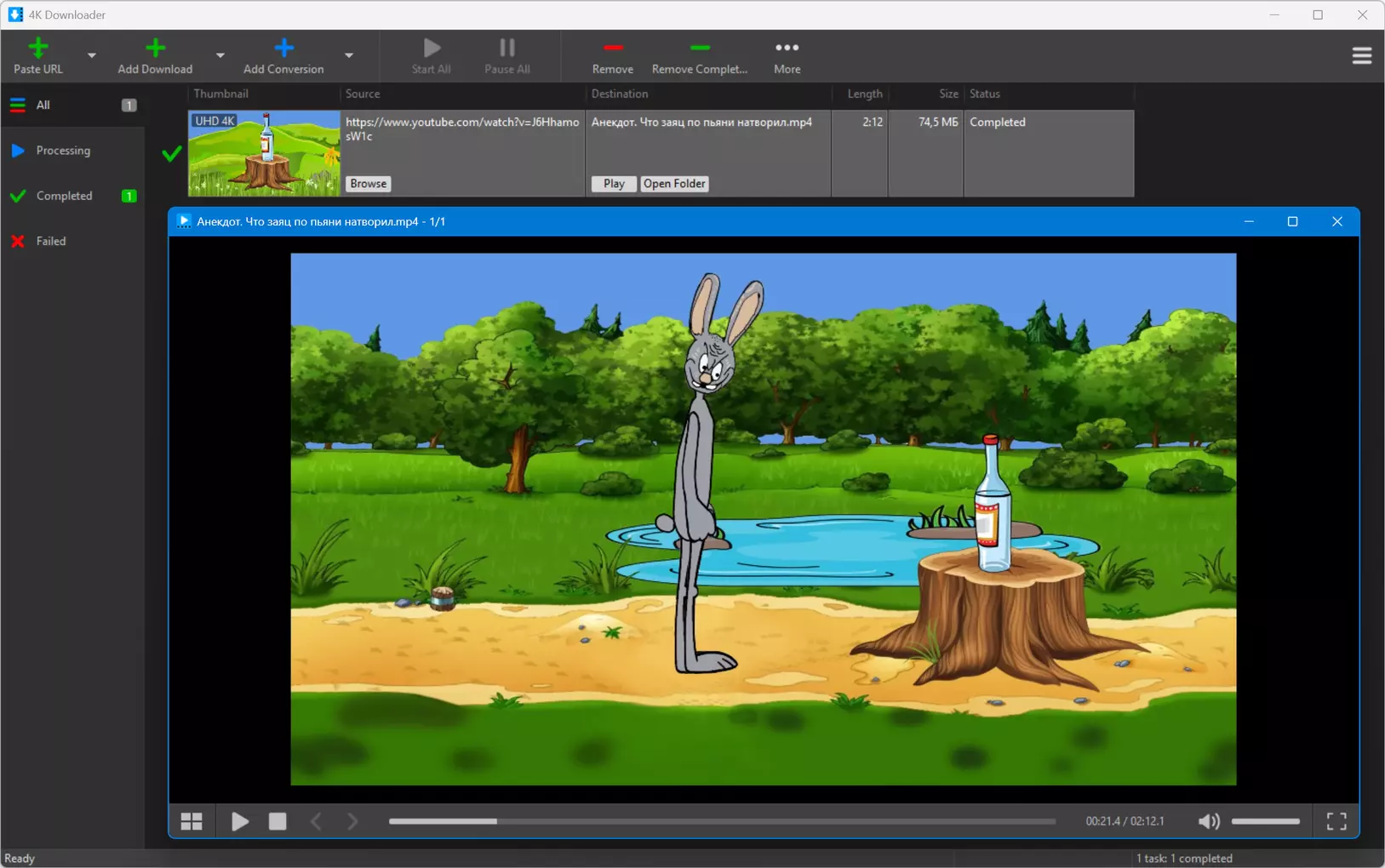Click the Open Folder button
The width and height of the screenshot is (1385, 868).
tap(673, 184)
